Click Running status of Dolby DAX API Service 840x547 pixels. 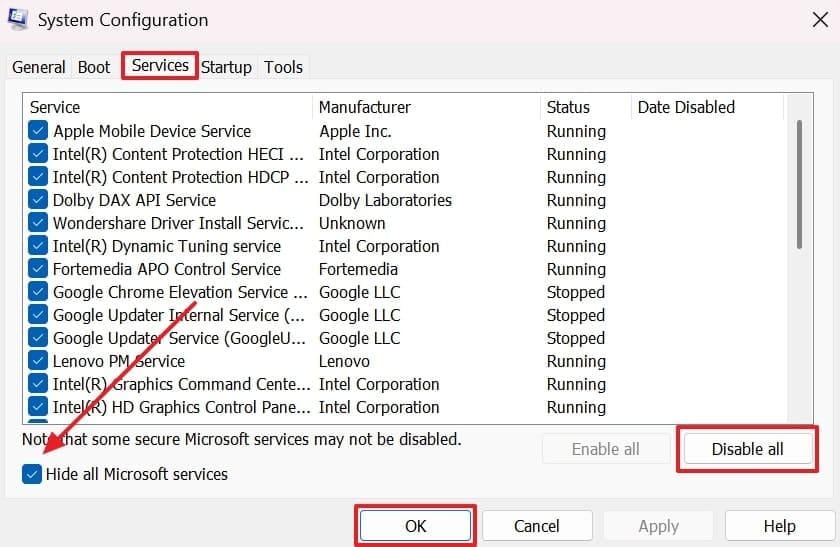click(576, 200)
